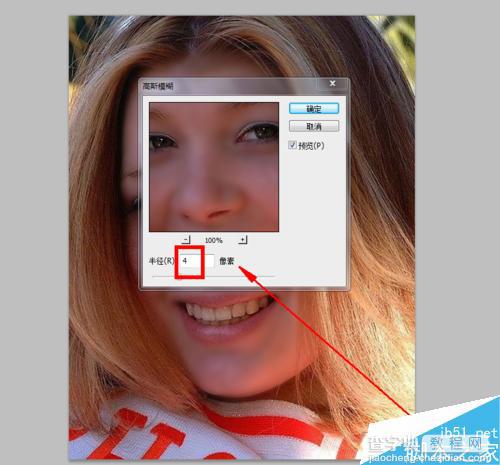The height and width of the screenshot is (465, 500).
Task: Zoom out the blur preview with minus icon
Action: (187, 240)
